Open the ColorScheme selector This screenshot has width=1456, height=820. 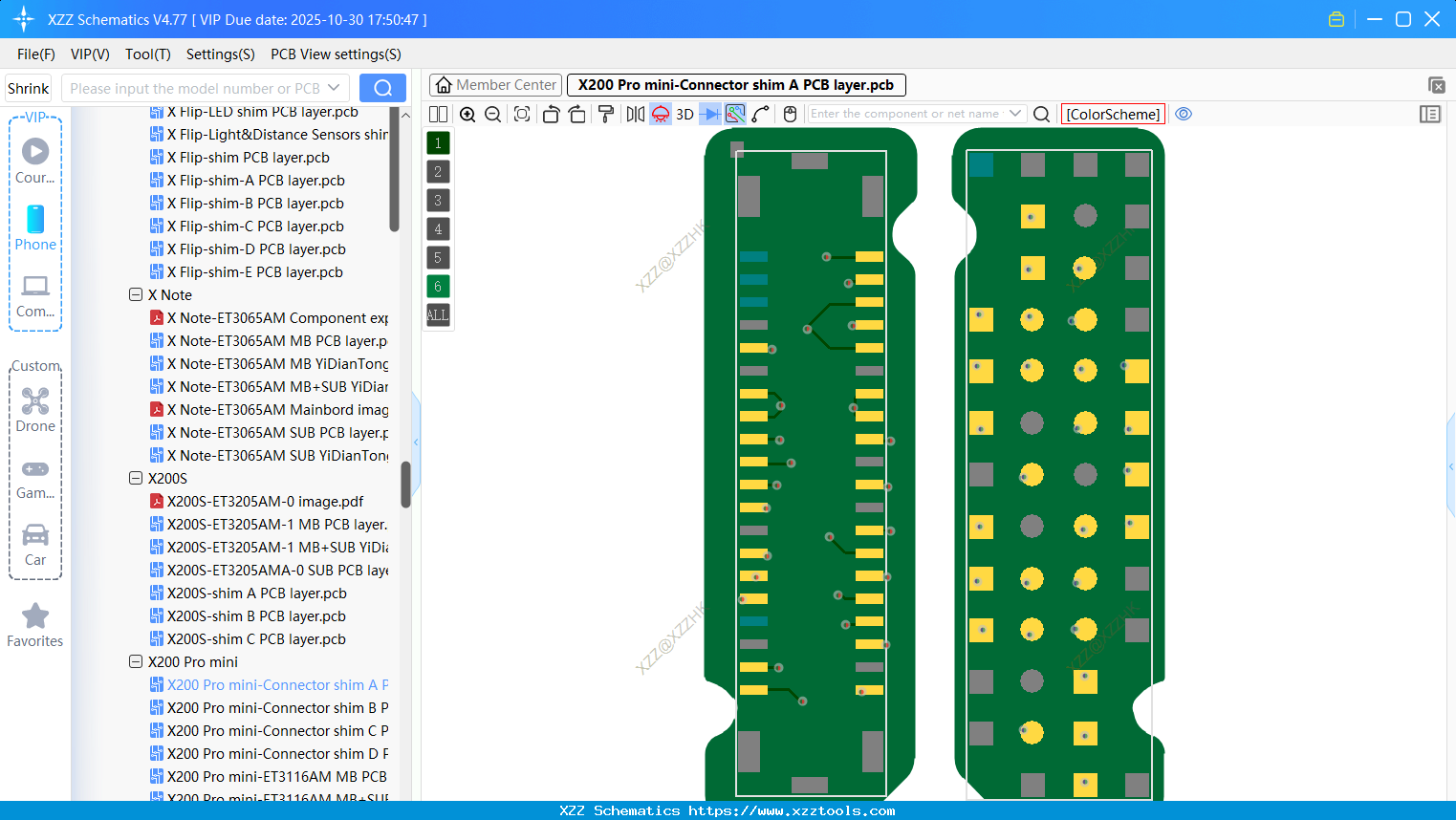tap(1113, 114)
